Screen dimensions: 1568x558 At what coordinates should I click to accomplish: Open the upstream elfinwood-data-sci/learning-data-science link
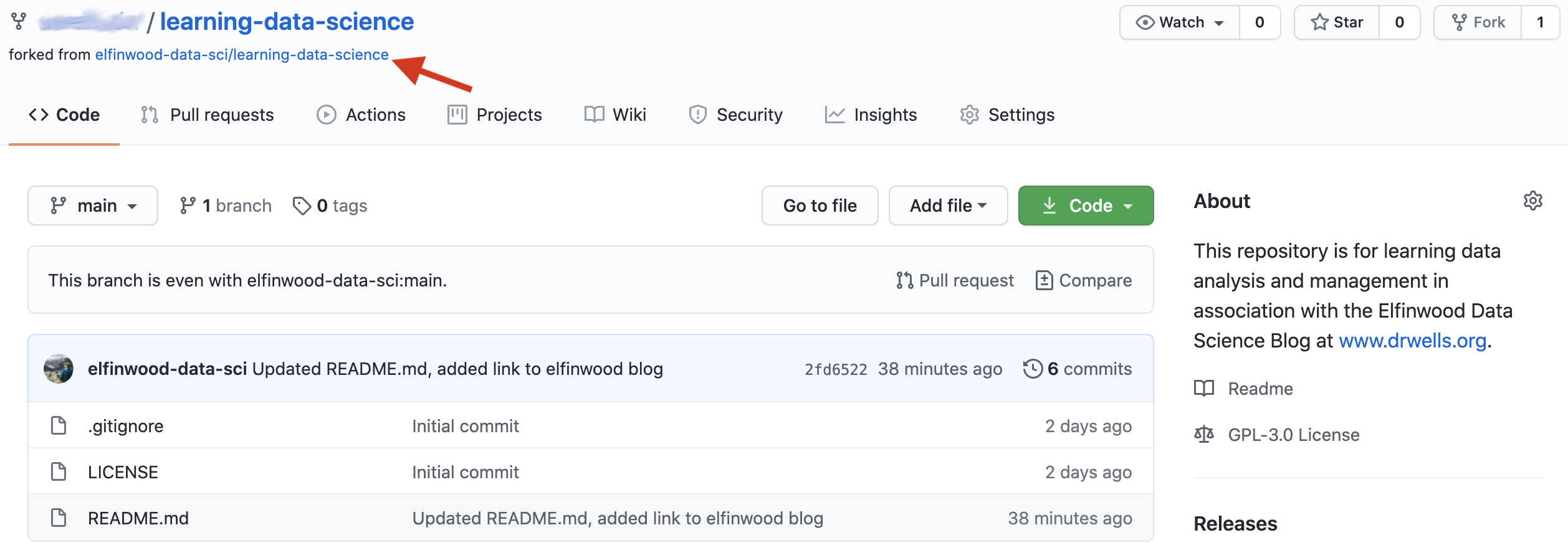coord(242,55)
